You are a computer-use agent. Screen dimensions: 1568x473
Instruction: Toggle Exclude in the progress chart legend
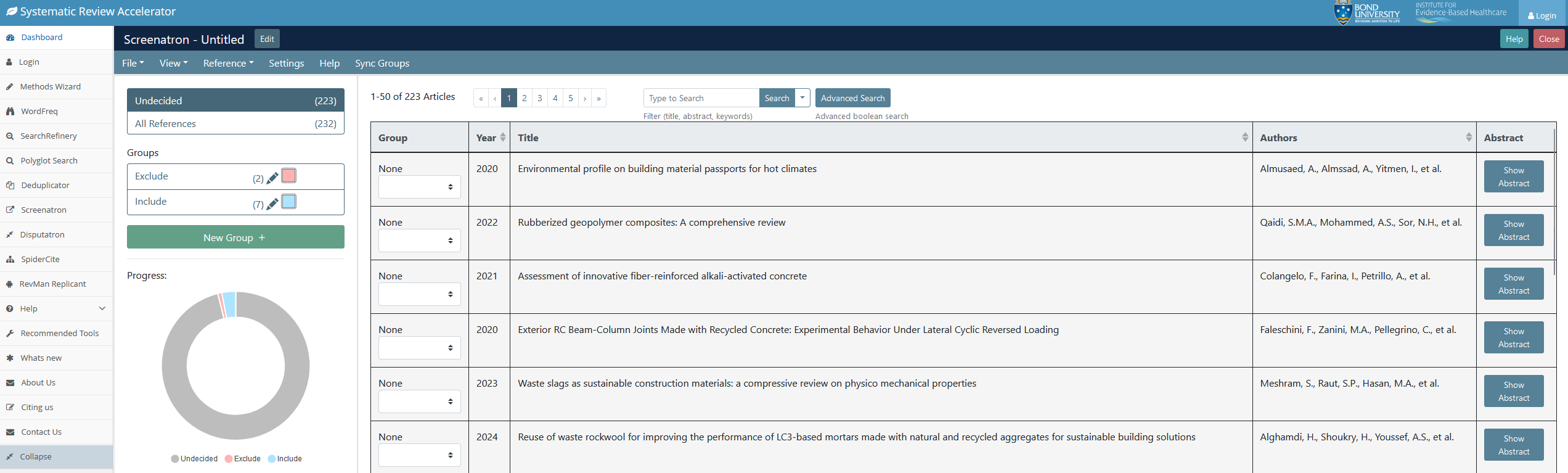pos(243,458)
